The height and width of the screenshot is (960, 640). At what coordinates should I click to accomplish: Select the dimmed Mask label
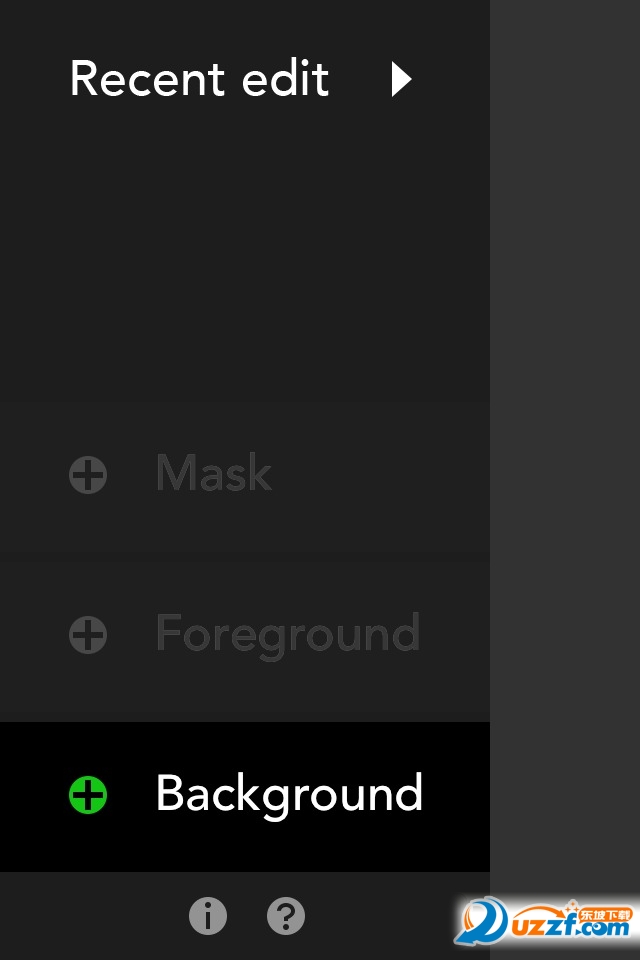(214, 473)
